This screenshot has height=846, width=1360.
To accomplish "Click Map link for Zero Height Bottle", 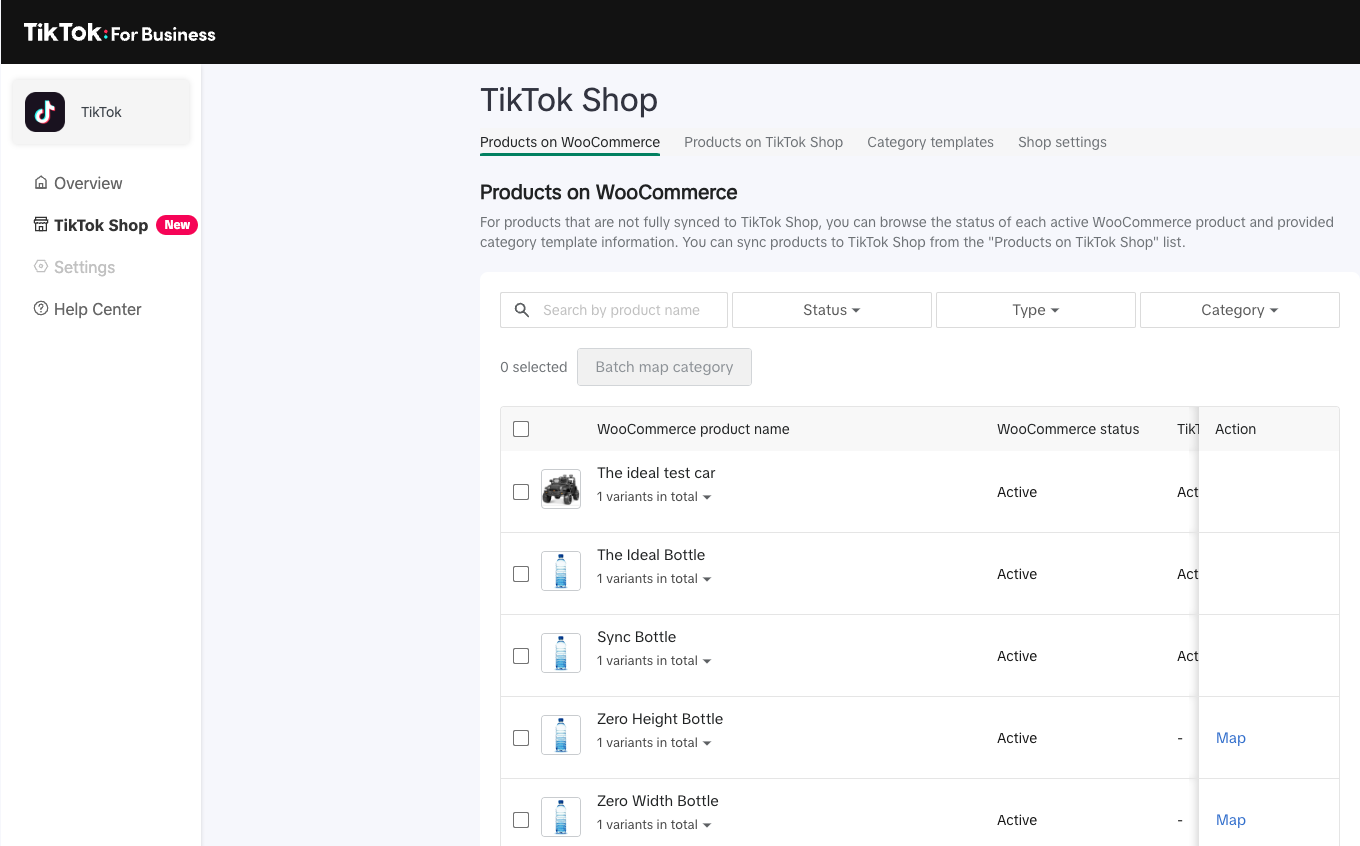I will [x=1230, y=738].
